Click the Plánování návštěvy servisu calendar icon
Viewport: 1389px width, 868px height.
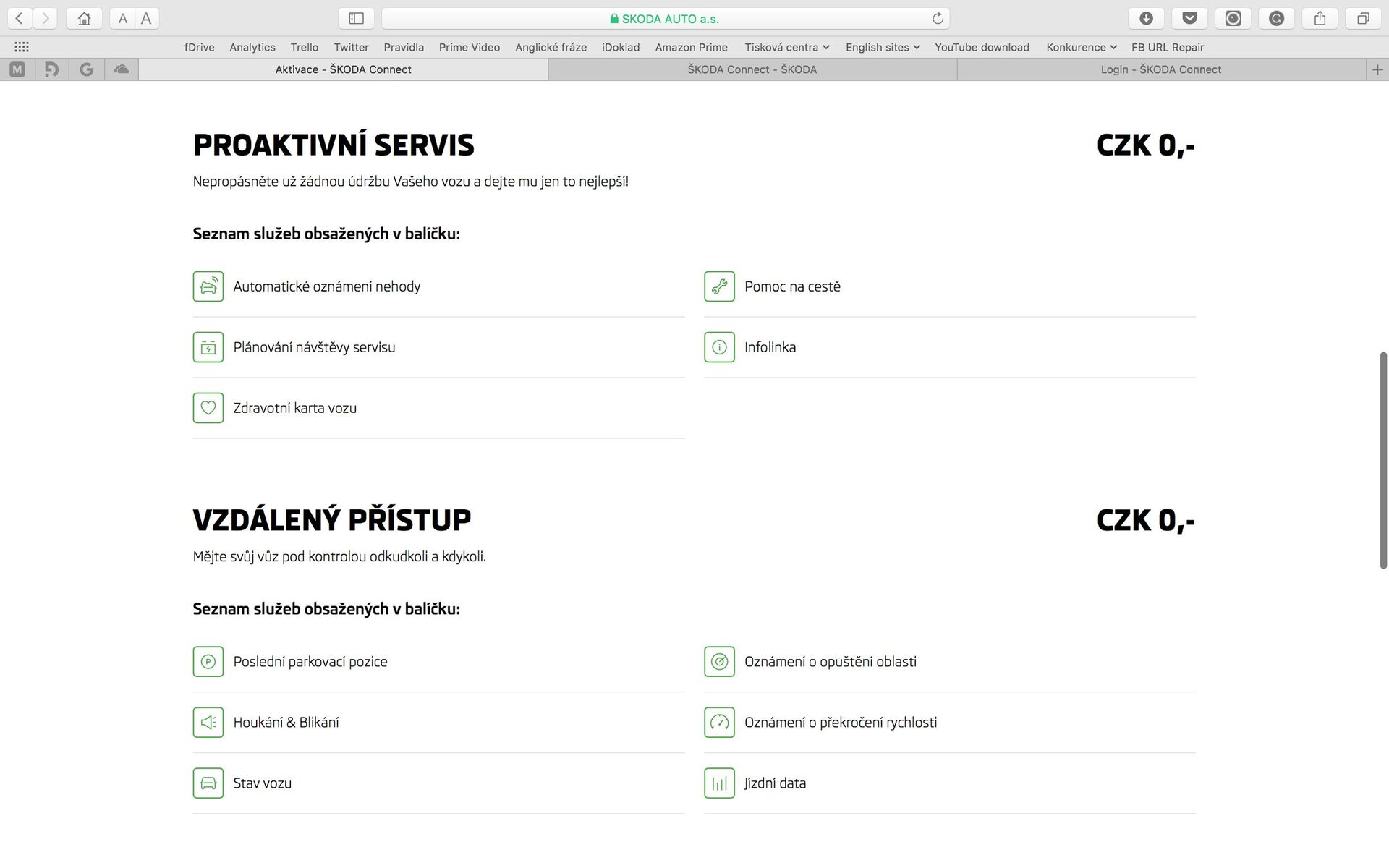pos(208,347)
